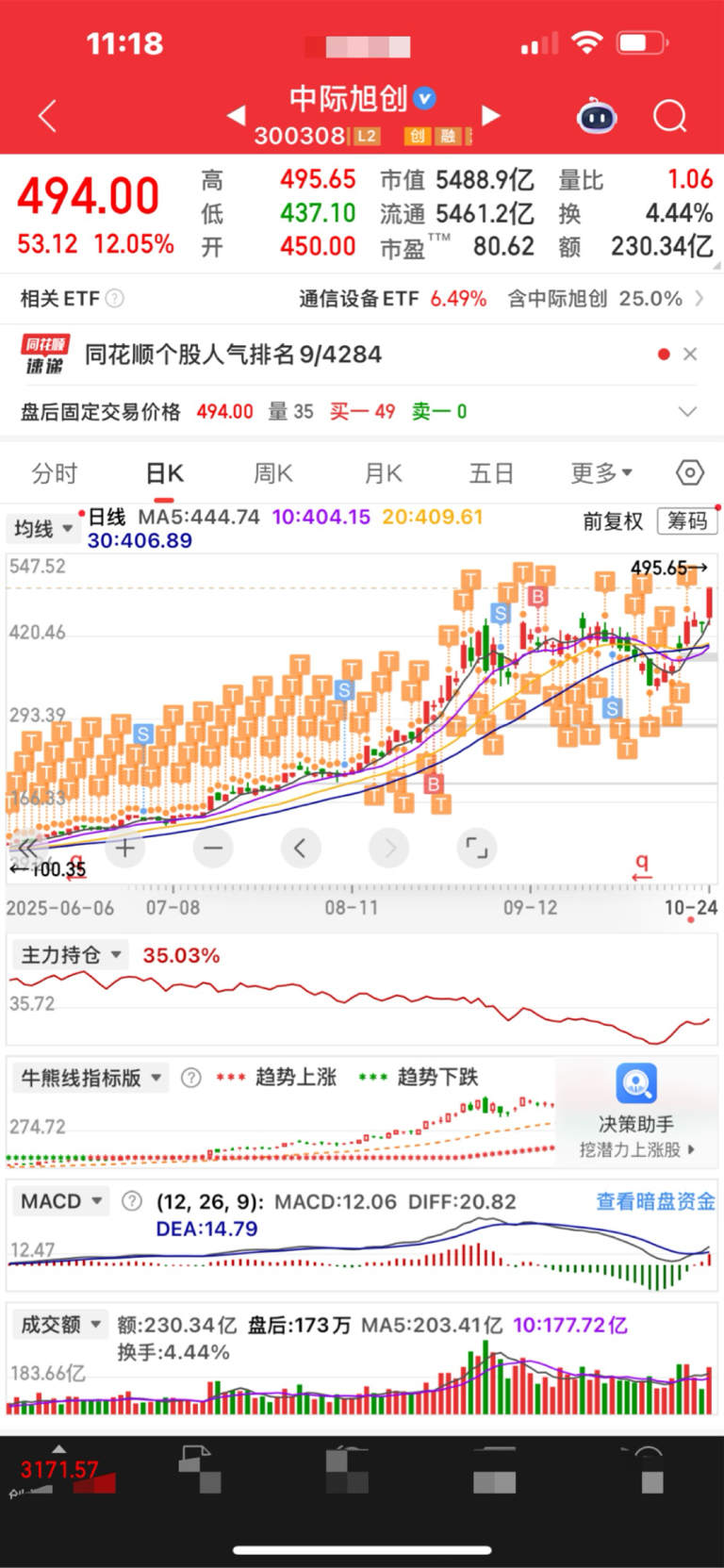This screenshot has height=1568, width=724.
Task: Open the MACD indicator dropdown
Action: [62, 1201]
